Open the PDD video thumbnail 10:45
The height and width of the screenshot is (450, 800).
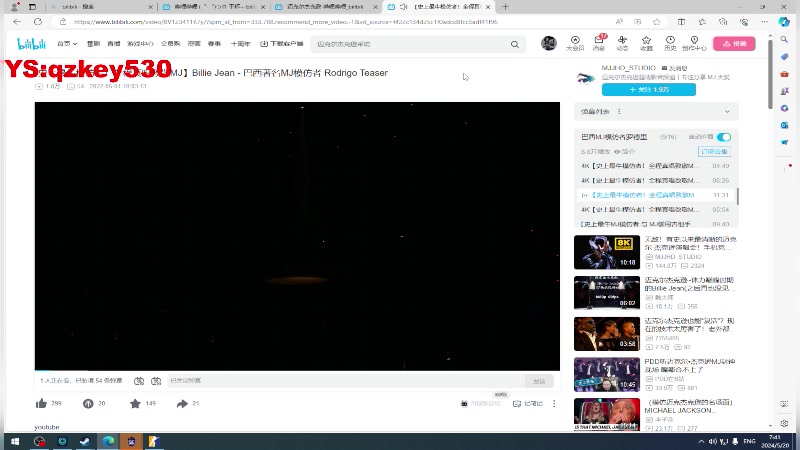pos(607,374)
